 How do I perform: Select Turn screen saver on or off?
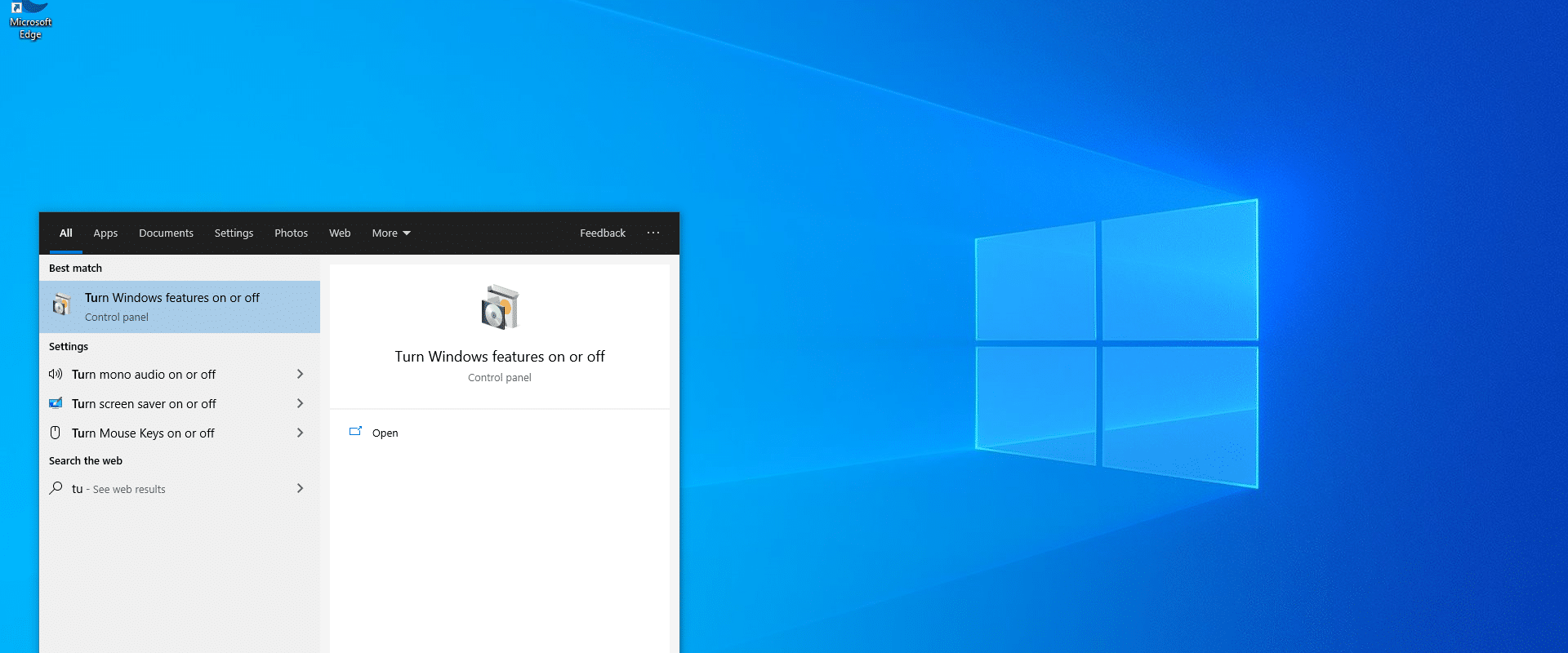[x=180, y=403]
